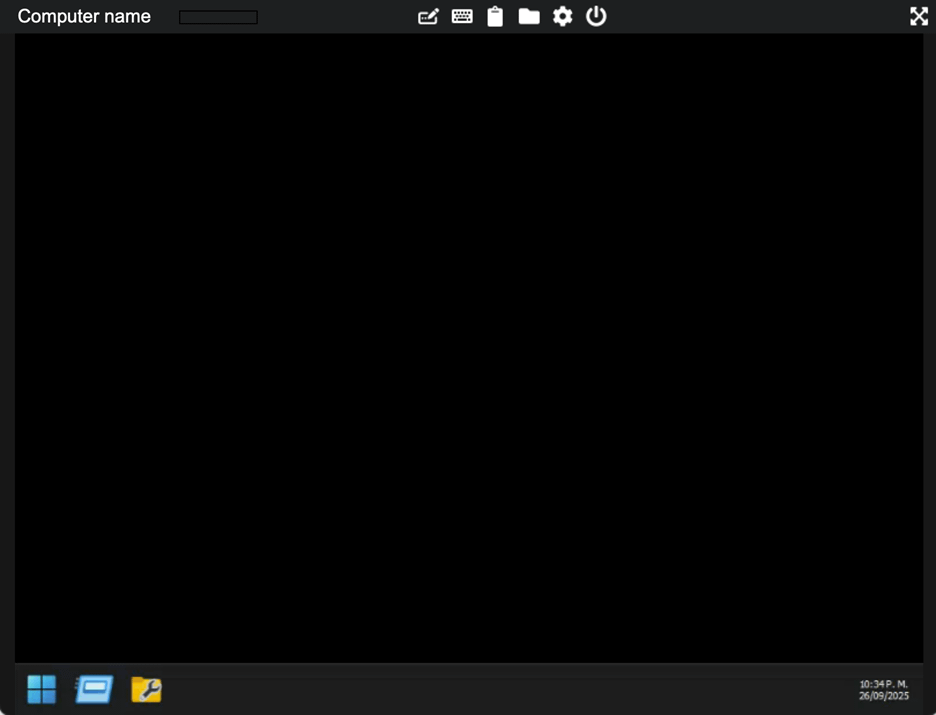The height and width of the screenshot is (715, 936).
Task: Open the on-screen keyboard
Action: [461, 16]
